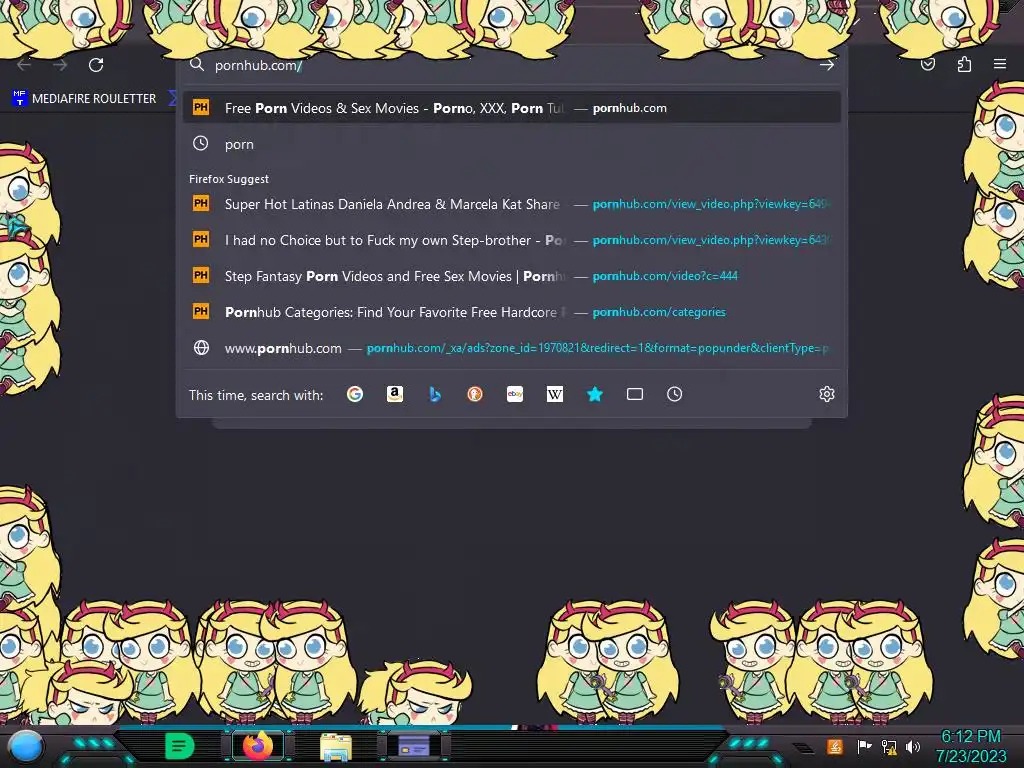The width and height of the screenshot is (1024, 768).
Task: Switch to Firefox in the taskbar
Action: 257,746
